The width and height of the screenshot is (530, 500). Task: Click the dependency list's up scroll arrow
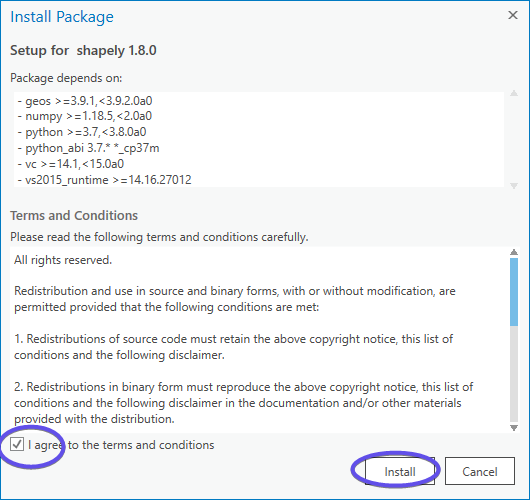[x=514, y=93]
